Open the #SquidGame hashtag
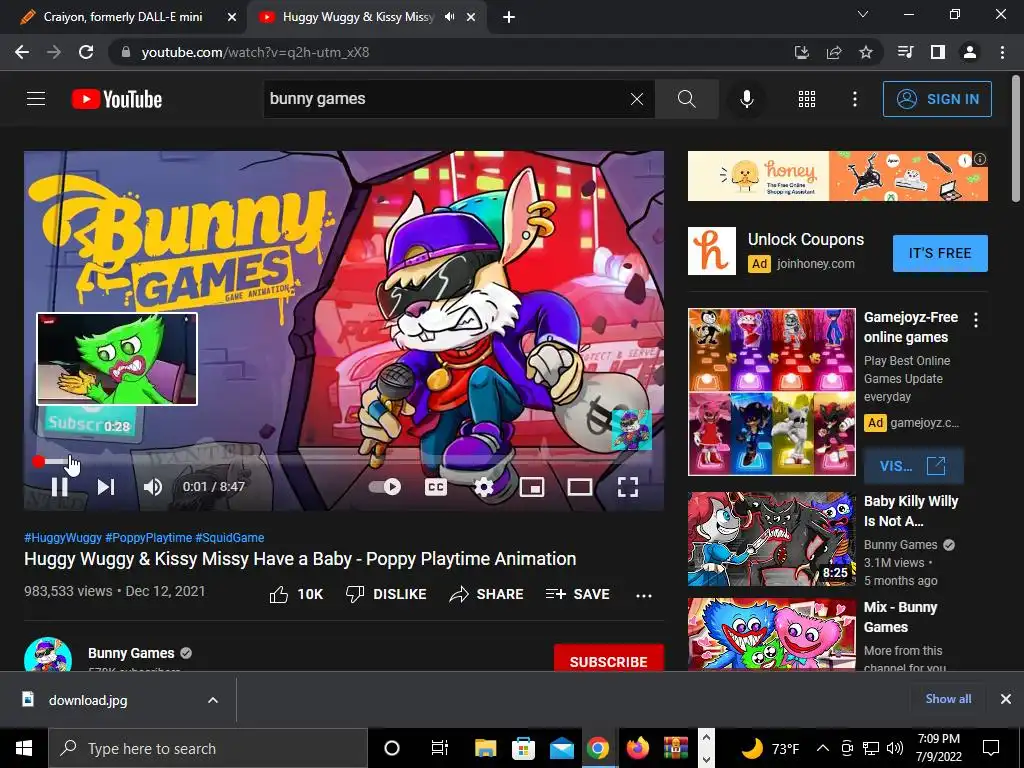Image resolution: width=1024 pixels, height=768 pixels. [x=230, y=537]
